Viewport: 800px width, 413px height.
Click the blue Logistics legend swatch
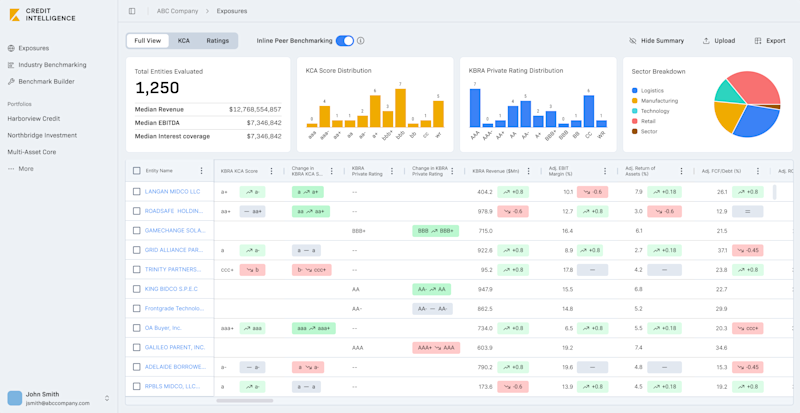pyautogui.click(x=635, y=90)
